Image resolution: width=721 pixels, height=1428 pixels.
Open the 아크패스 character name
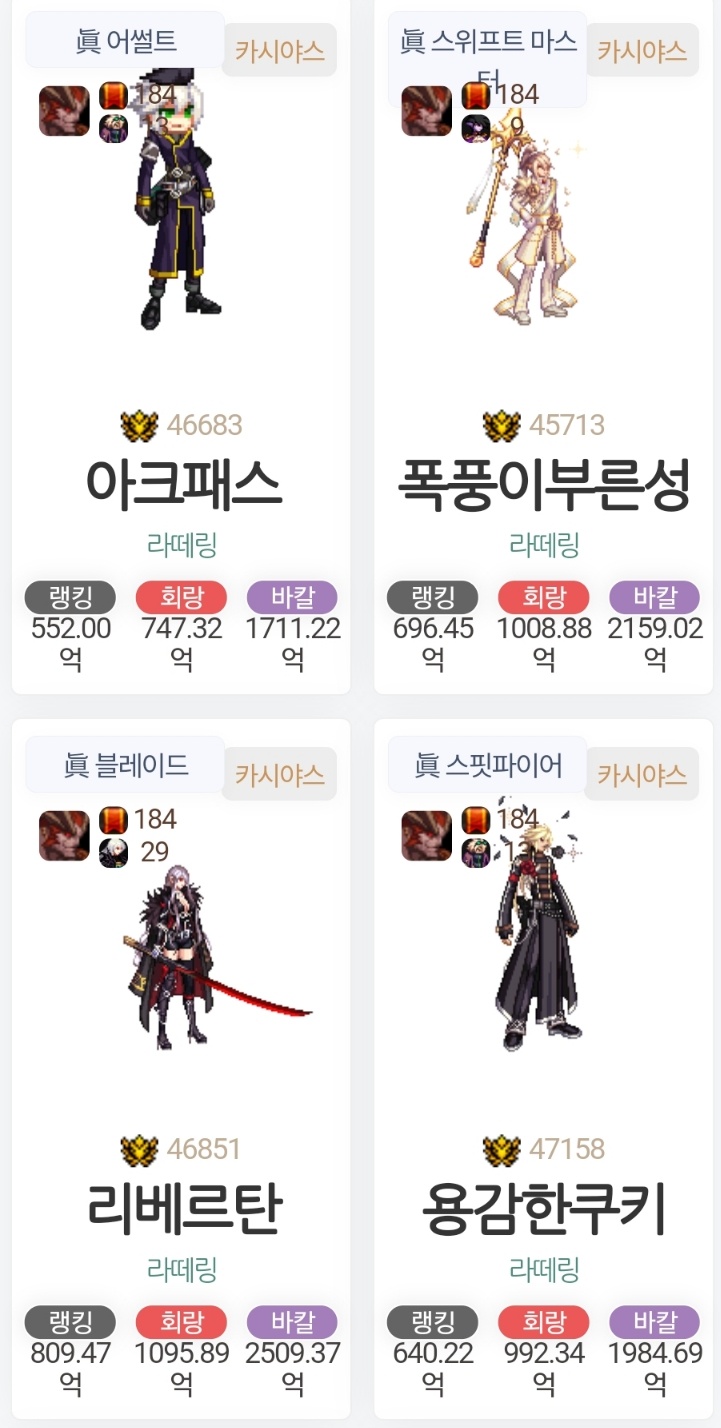coord(184,484)
